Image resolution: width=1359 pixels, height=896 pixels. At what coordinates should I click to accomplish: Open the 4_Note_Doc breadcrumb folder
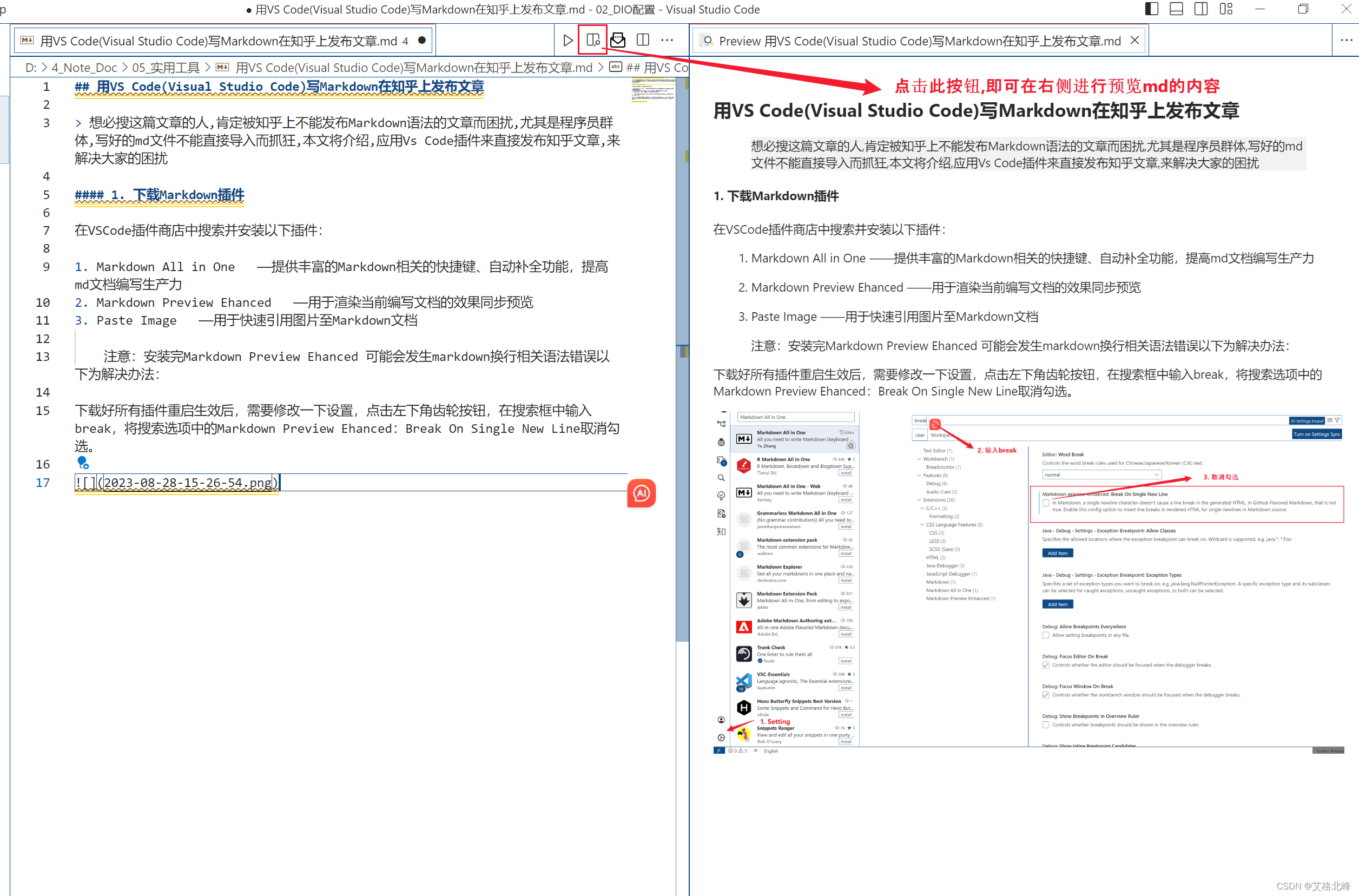pos(84,68)
